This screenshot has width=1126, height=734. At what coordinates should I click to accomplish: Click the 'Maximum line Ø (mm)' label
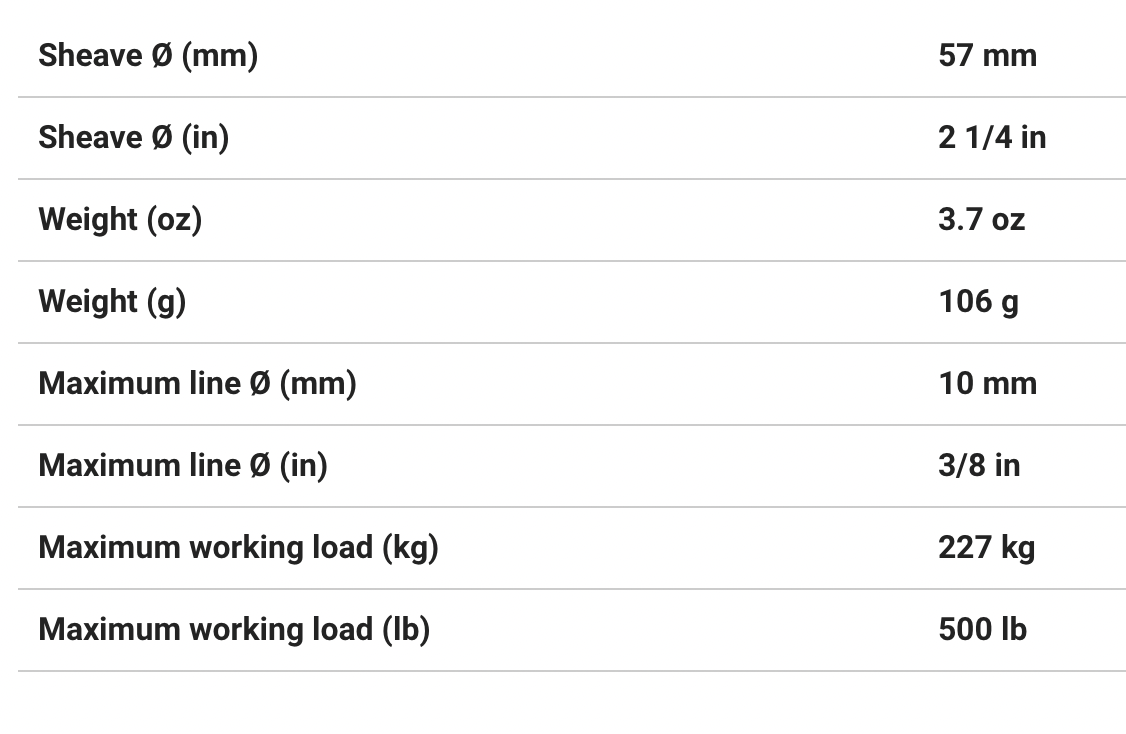tap(197, 383)
